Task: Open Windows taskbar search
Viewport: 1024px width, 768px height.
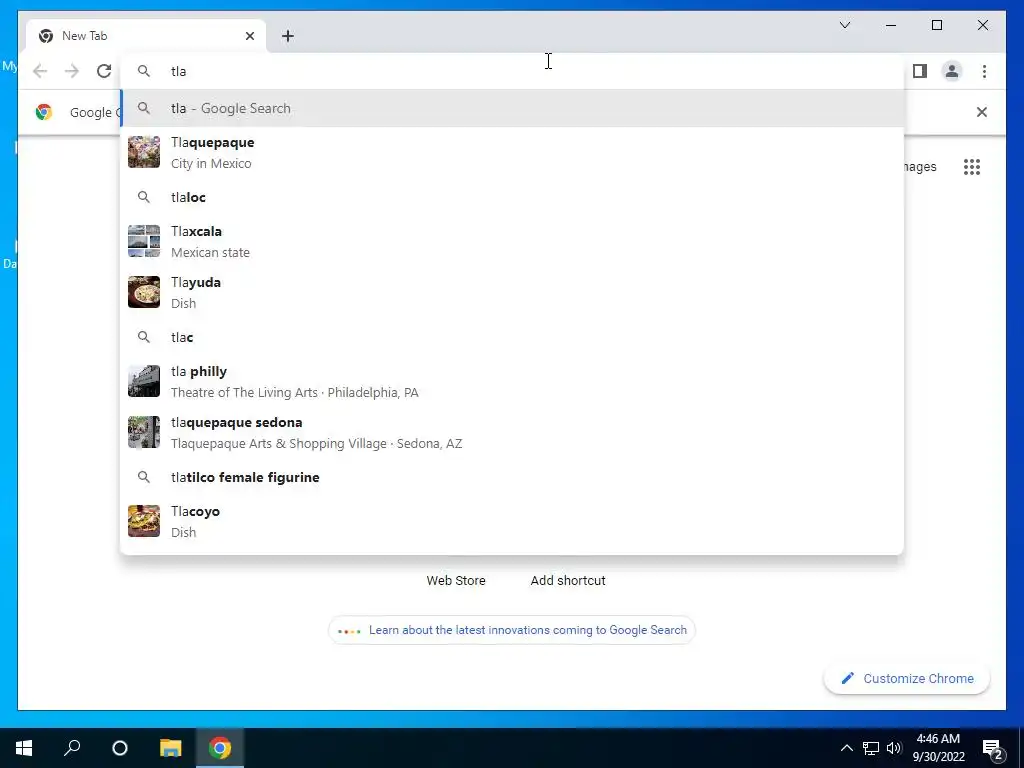Action: 72,748
